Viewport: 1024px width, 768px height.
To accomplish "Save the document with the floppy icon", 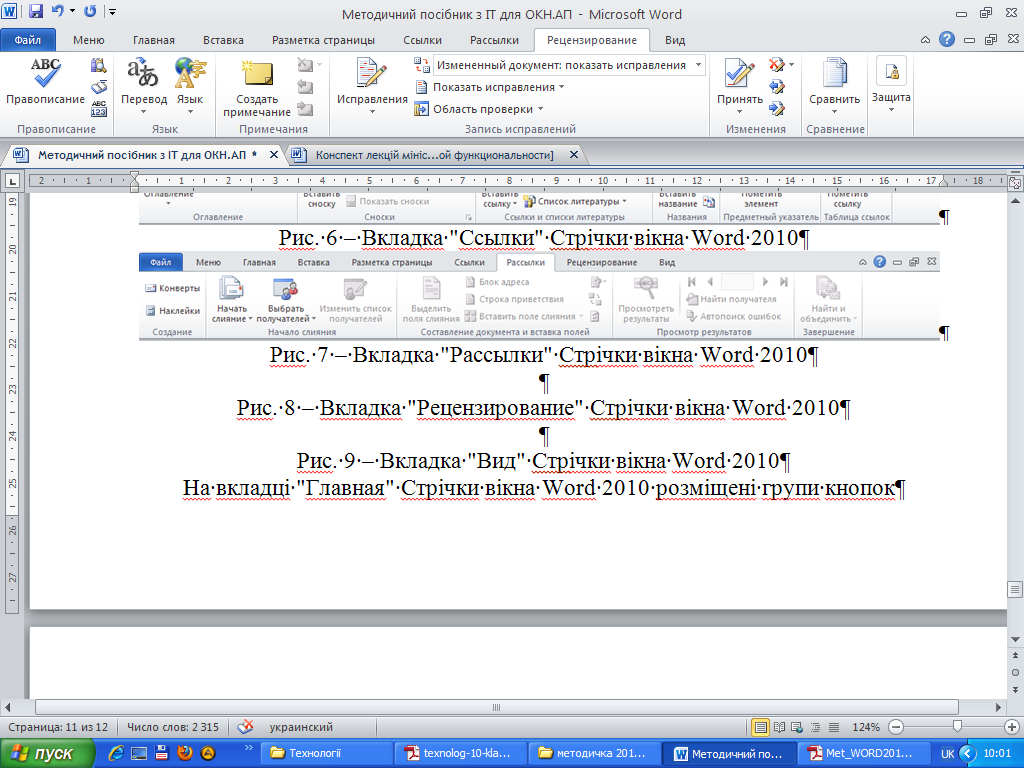I will pyautogui.click(x=35, y=11).
